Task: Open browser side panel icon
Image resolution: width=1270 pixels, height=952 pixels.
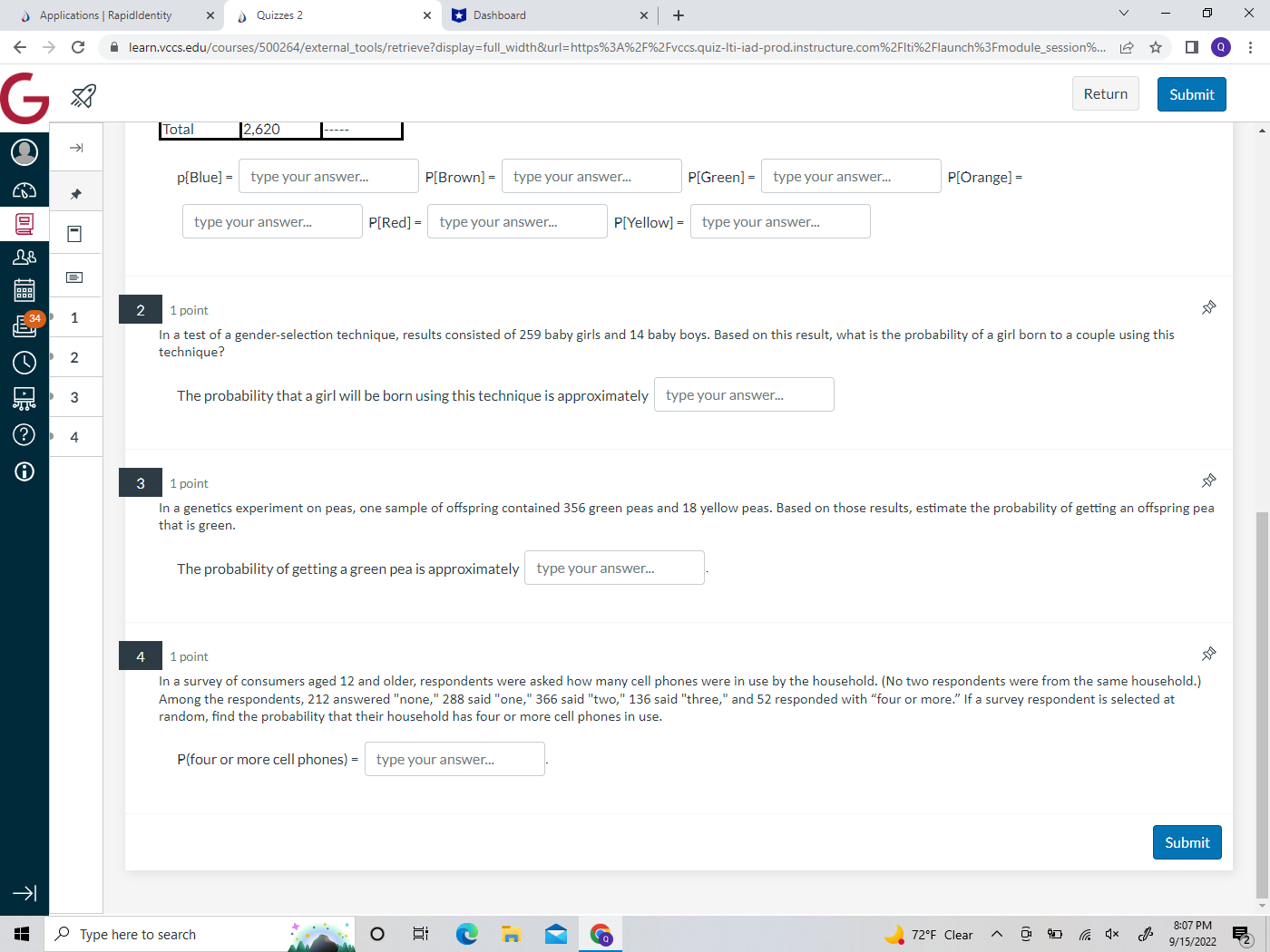Action: tap(1192, 47)
